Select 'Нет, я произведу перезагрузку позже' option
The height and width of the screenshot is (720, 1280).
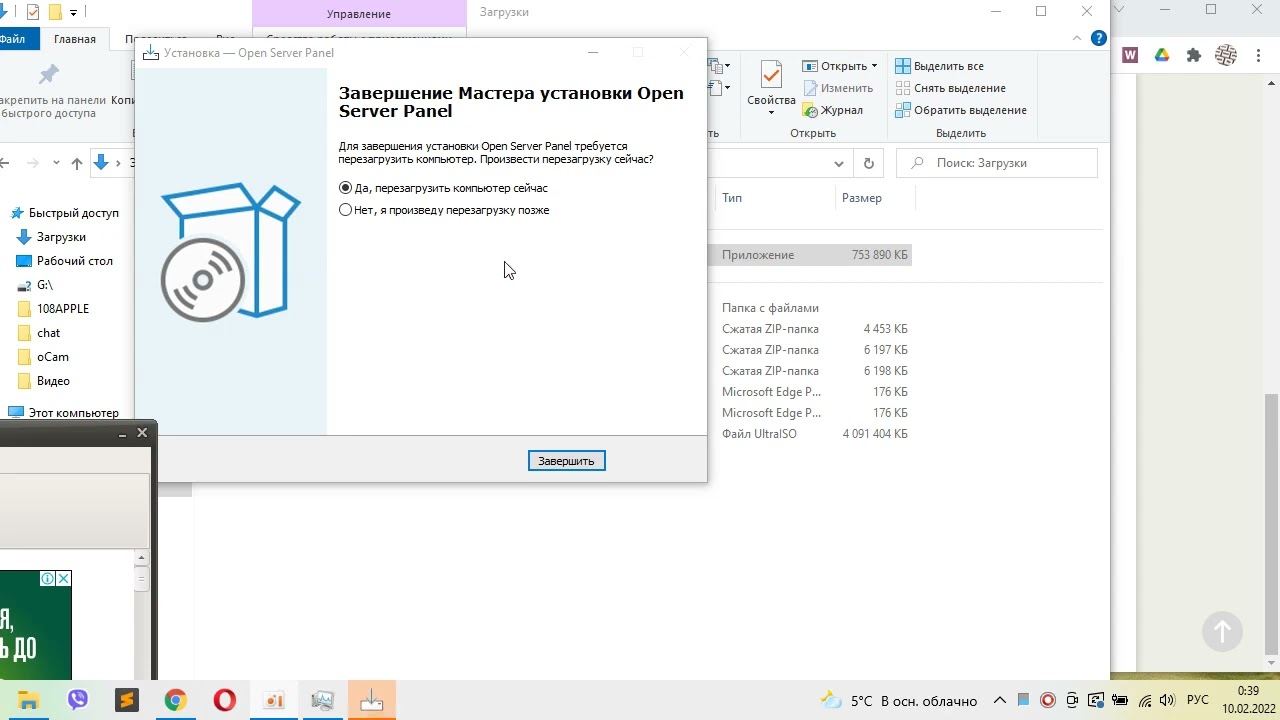[x=444, y=210]
